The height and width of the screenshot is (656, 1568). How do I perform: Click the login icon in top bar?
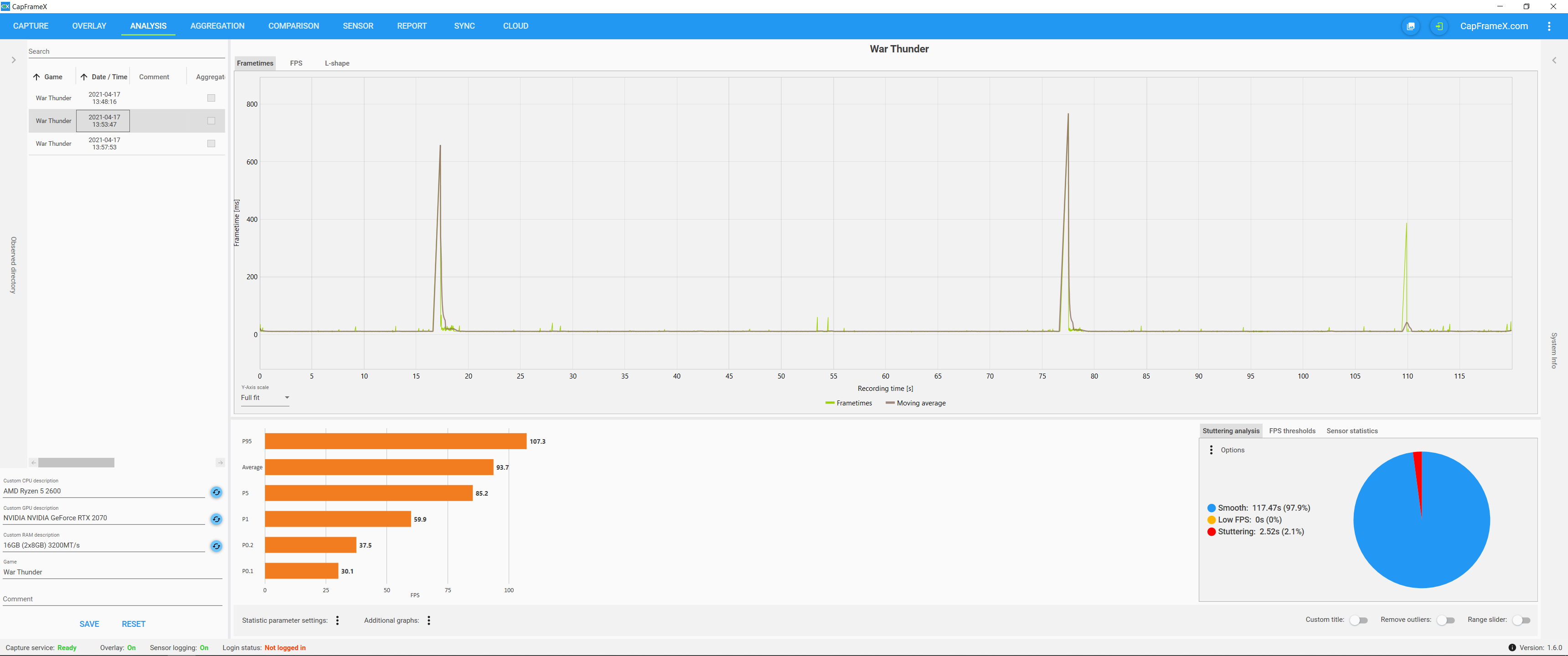tap(1439, 26)
